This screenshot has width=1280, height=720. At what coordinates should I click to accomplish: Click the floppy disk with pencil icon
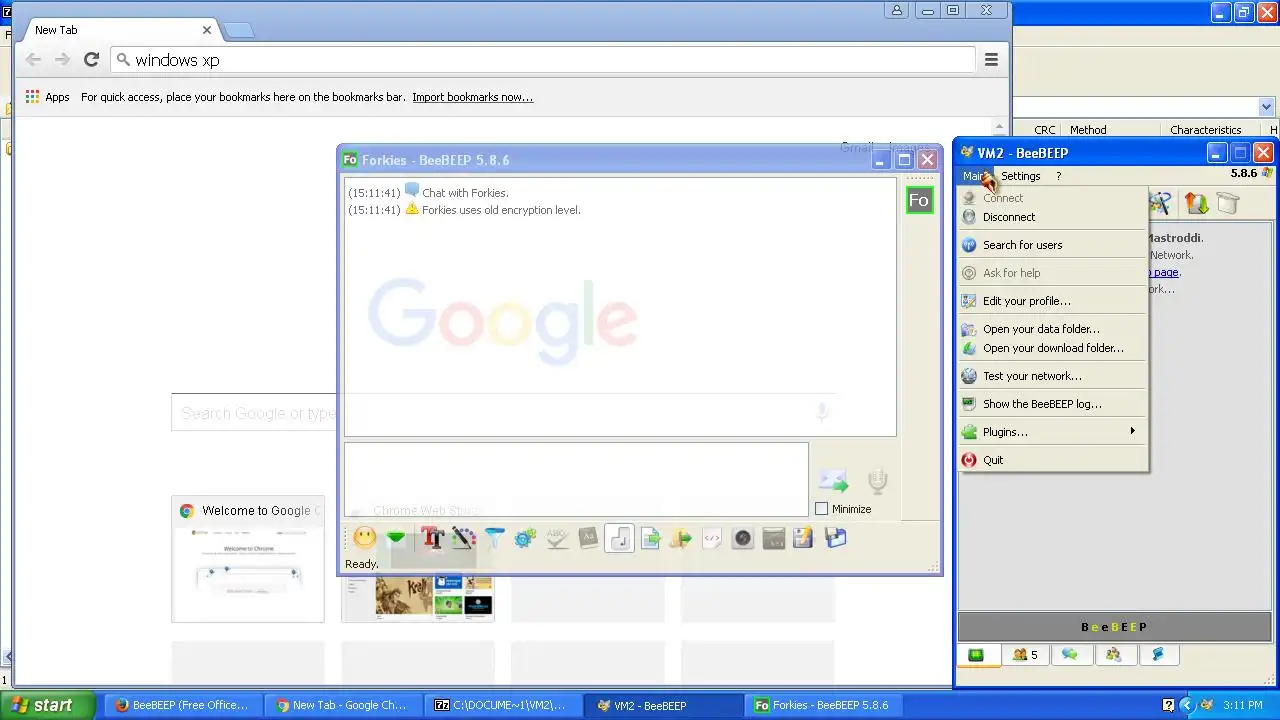click(x=803, y=538)
